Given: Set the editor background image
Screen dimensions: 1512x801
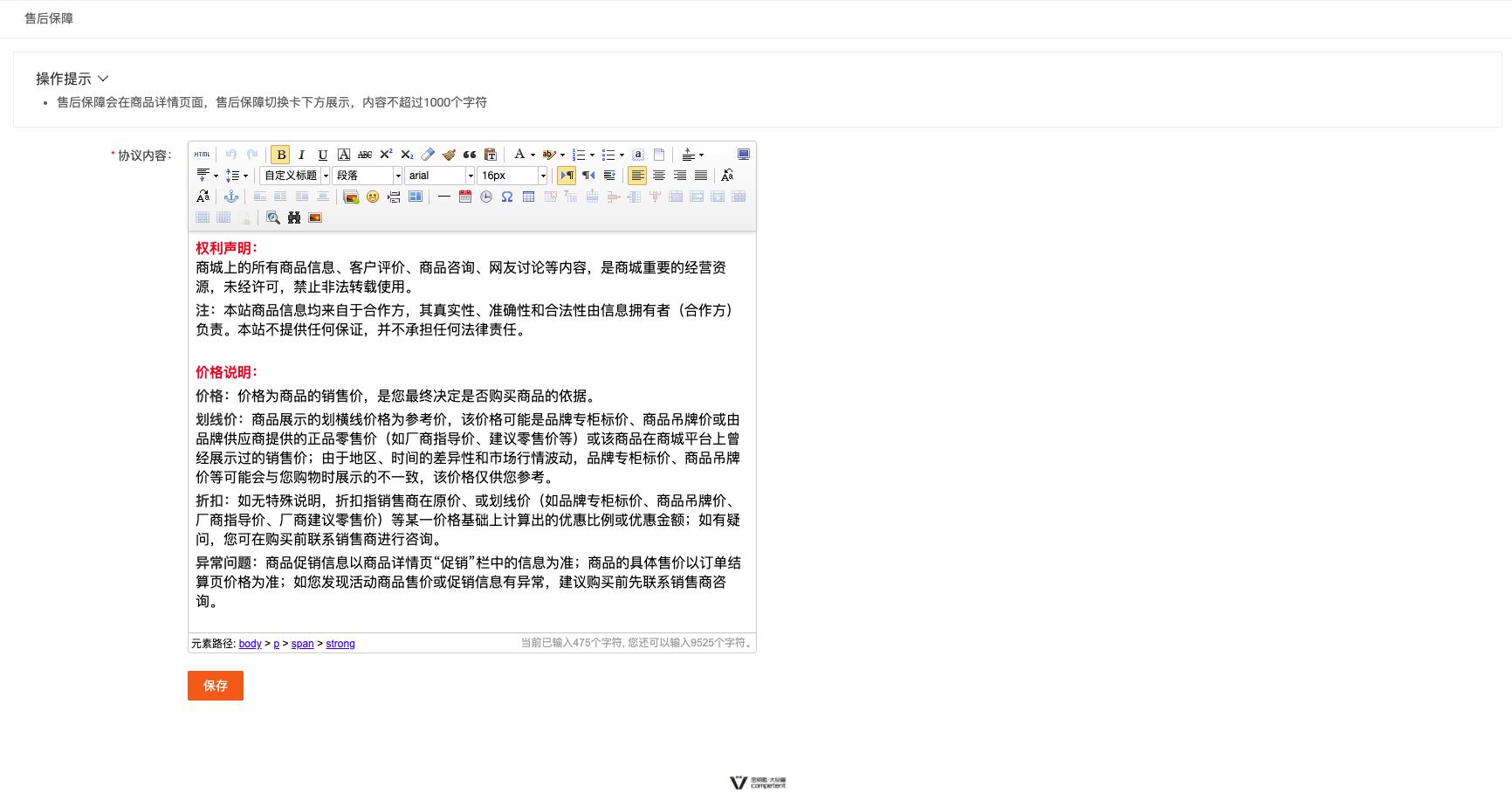Looking at the screenshot, I should pyautogui.click(x=315, y=218).
